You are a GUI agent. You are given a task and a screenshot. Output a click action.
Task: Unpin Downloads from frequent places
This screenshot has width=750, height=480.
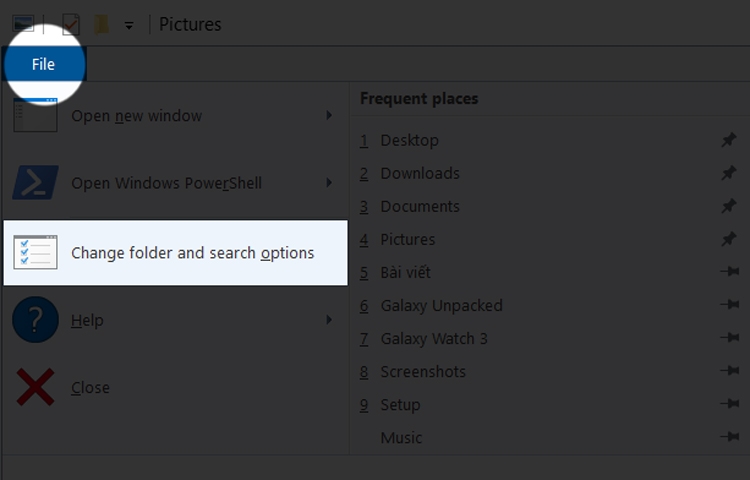(x=729, y=174)
